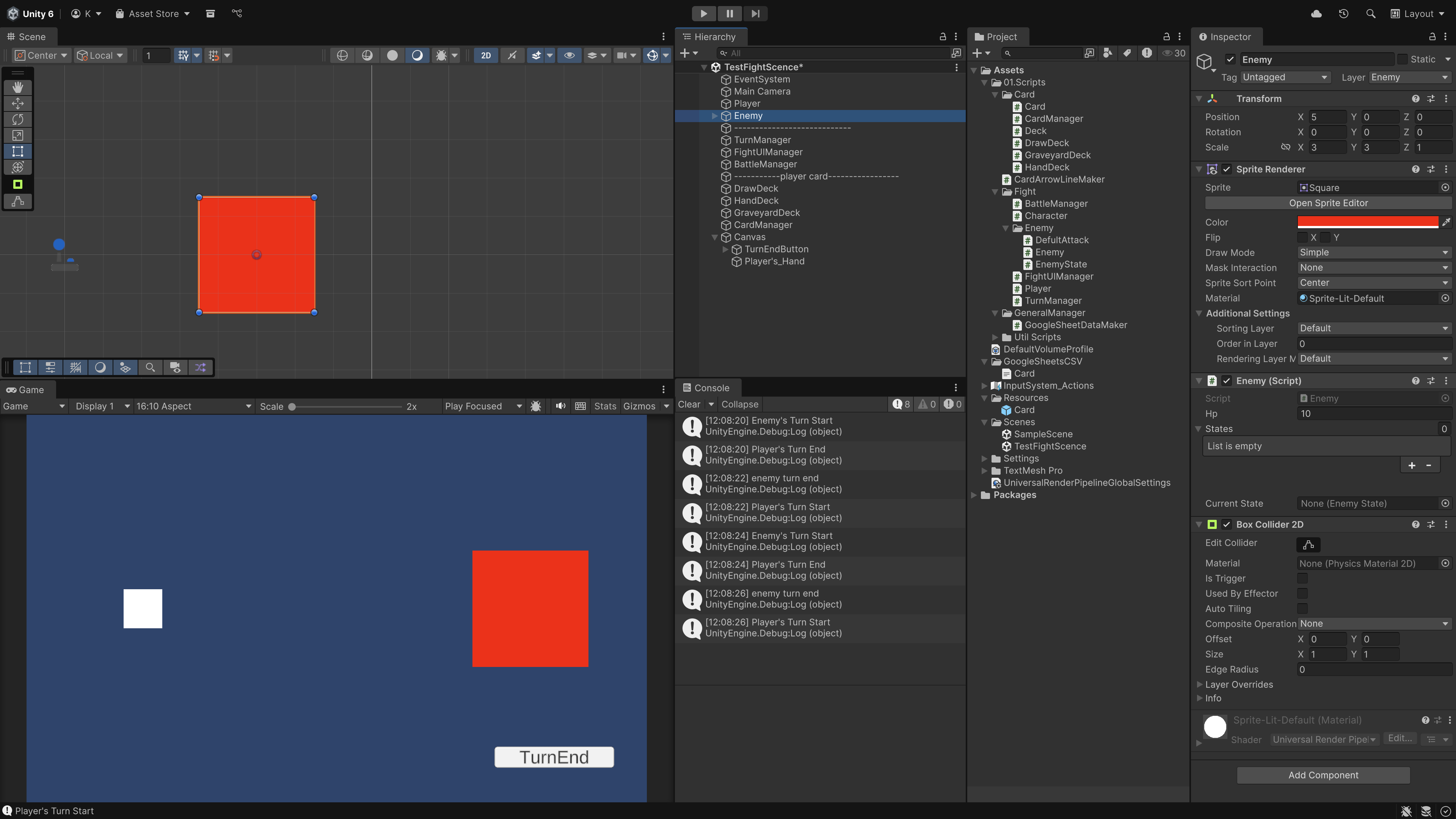Enable the Is Trigger checkbox
Viewport: 1456px width, 819px height.
click(1302, 578)
